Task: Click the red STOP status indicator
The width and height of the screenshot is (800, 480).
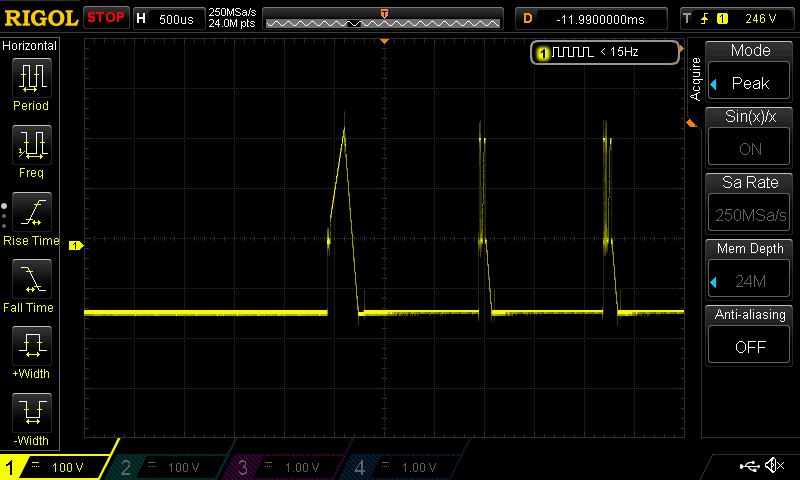Action: 106,18
